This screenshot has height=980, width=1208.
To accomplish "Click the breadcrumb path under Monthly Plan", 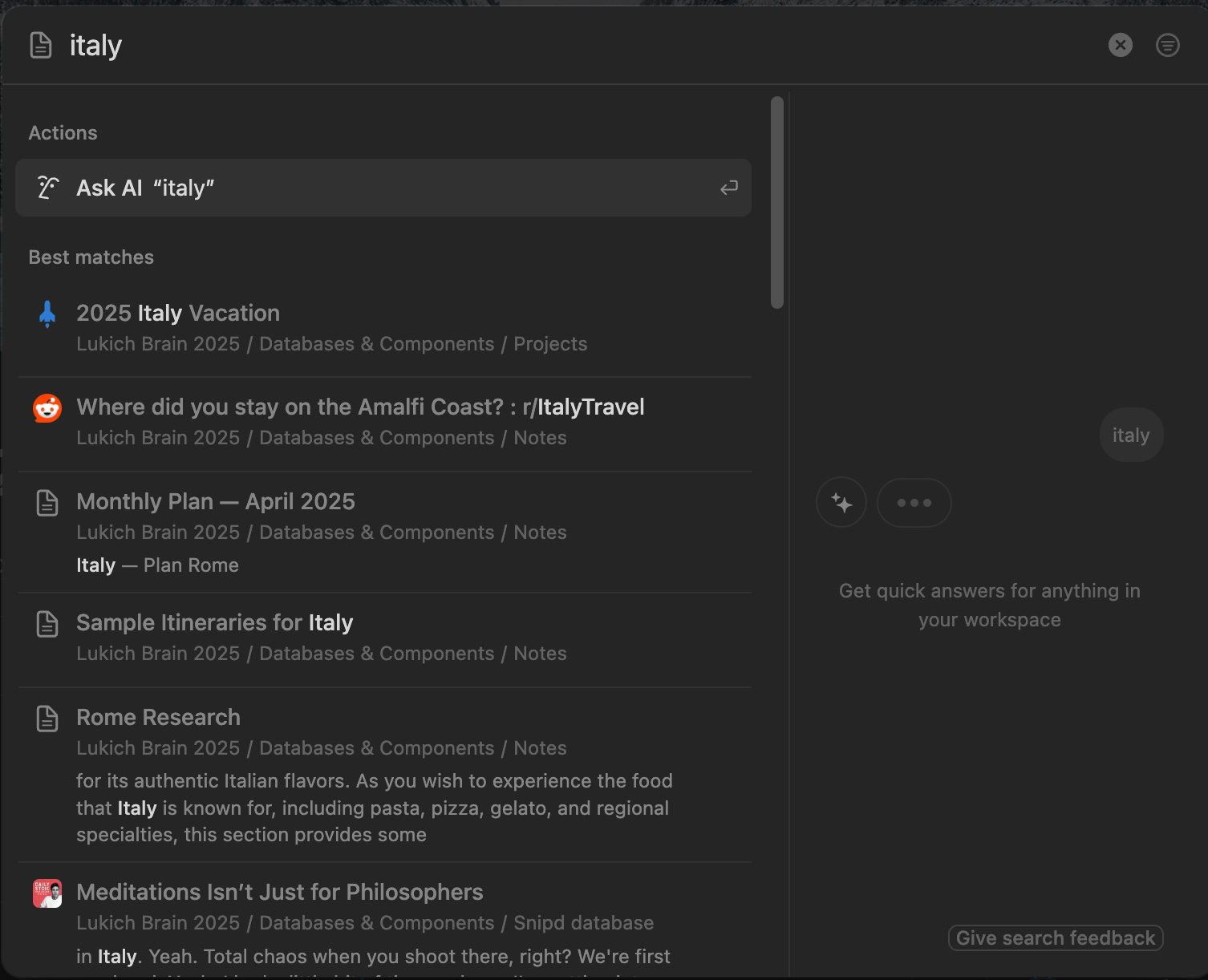I will pyautogui.click(x=322, y=533).
